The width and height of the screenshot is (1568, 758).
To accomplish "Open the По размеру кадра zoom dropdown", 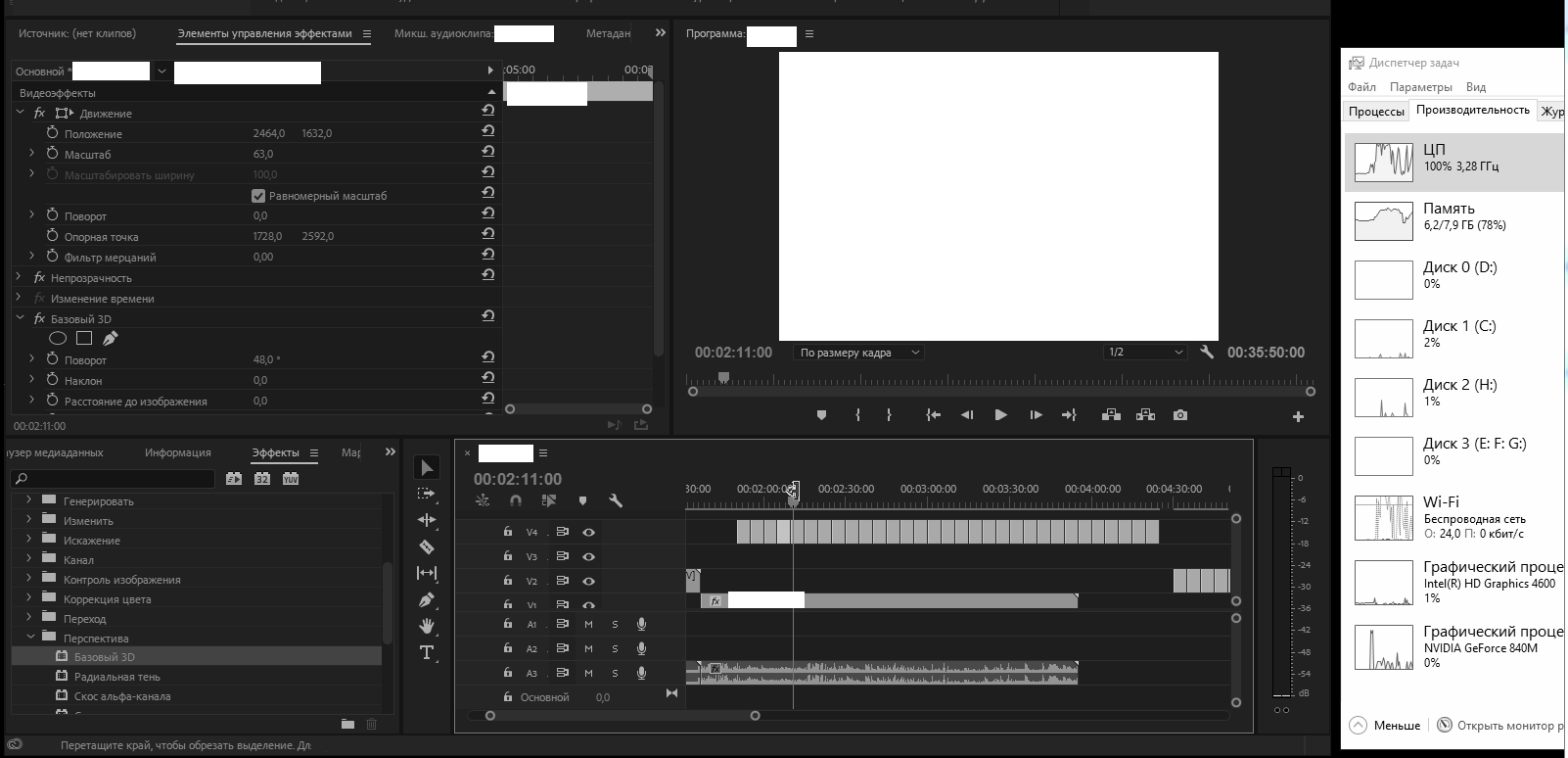I will point(859,353).
